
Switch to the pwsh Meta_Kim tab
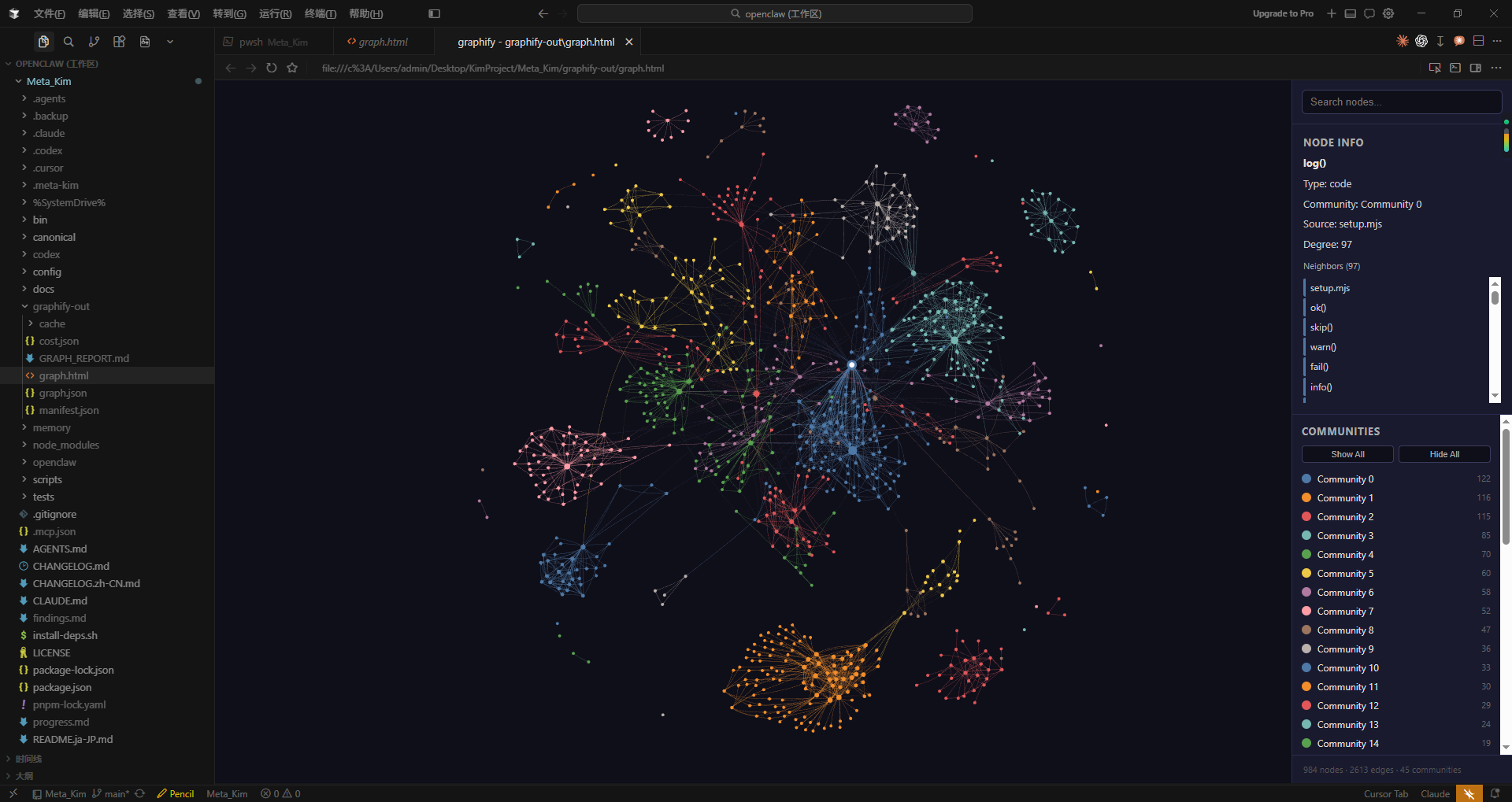(x=273, y=42)
